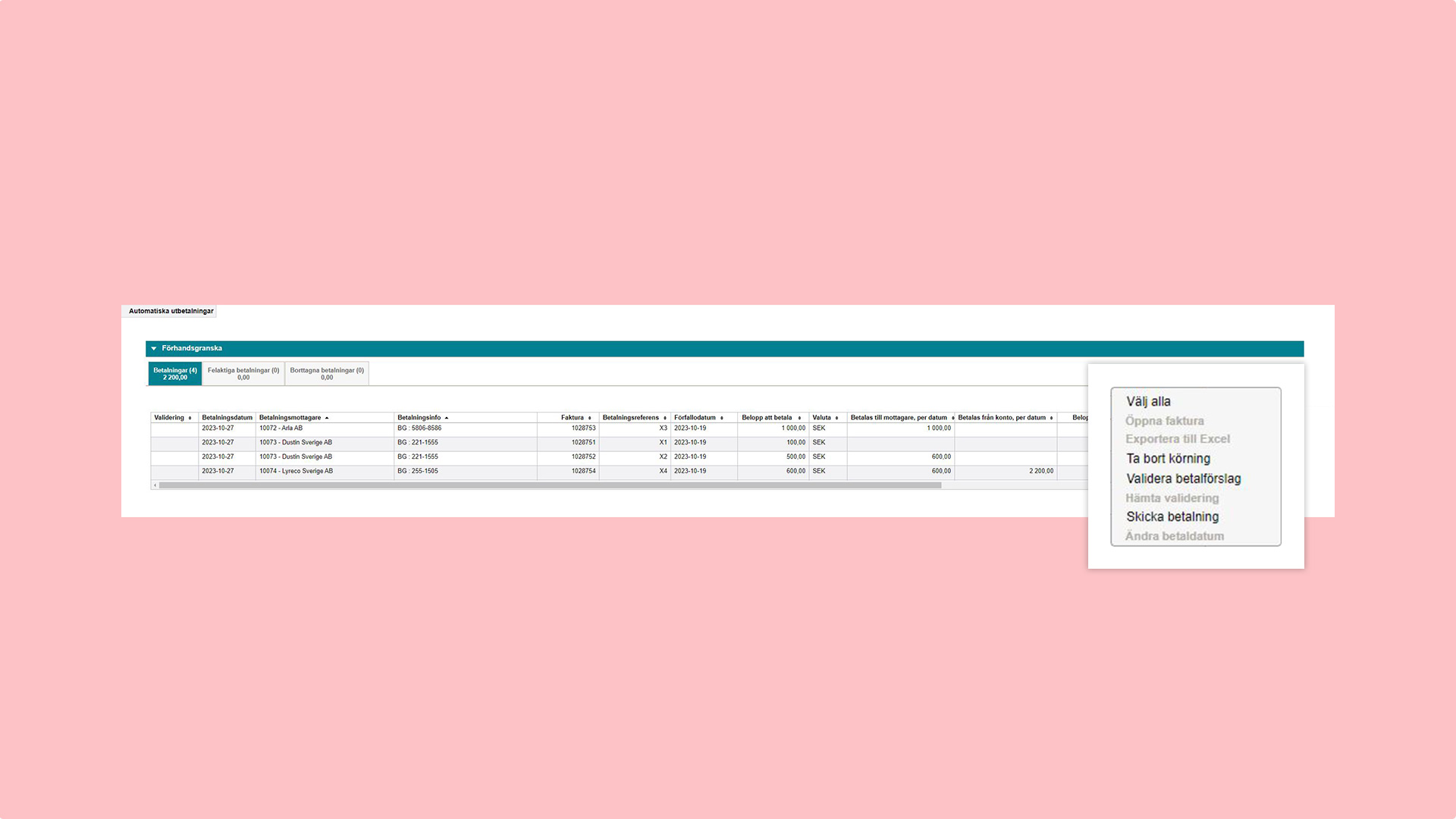The width and height of the screenshot is (1456, 819).
Task: Choose Hämta validering menu entry
Action: tap(1172, 498)
